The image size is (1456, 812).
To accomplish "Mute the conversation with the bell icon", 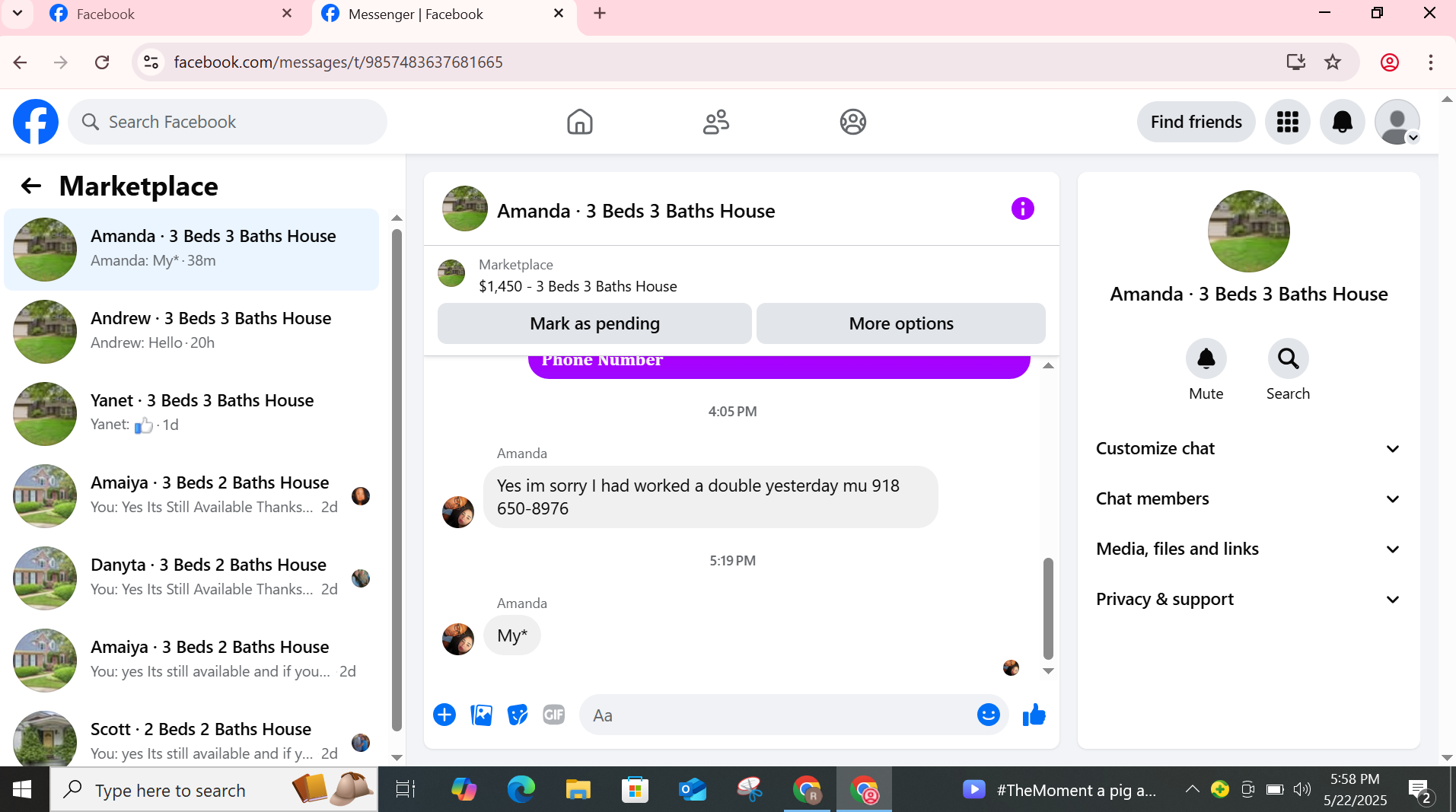I will pyautogui.click(x=1206, y=358).
